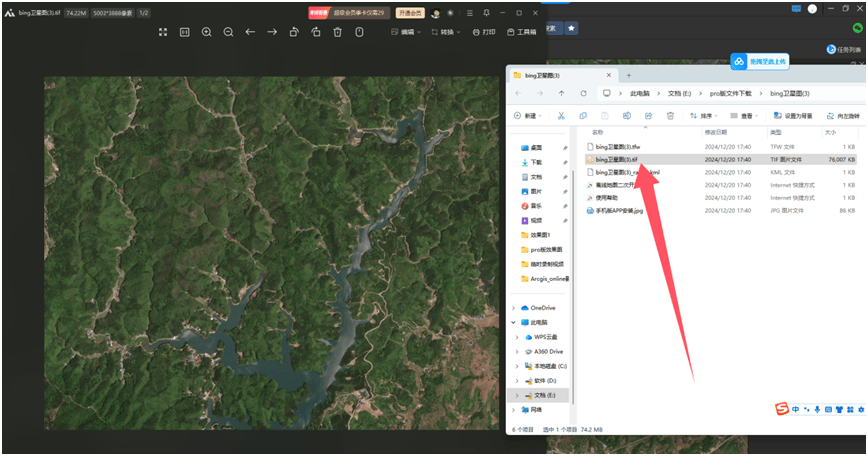This screenshot has height=456, width=868.
Task: Copy the selected file in Explorer
Action: [x=583, y=116]
